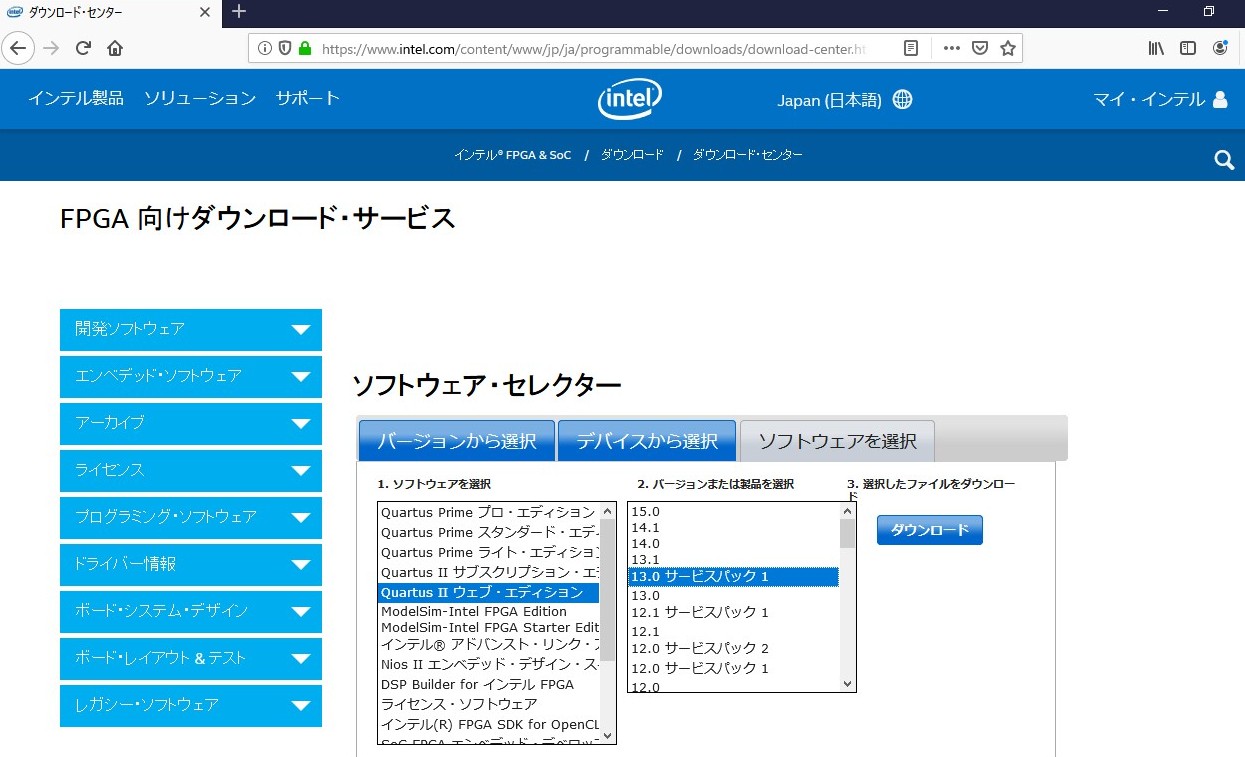This screenshot has height=757, width=1245.
Task: Open the browser home page
Action: click(115, 48)
